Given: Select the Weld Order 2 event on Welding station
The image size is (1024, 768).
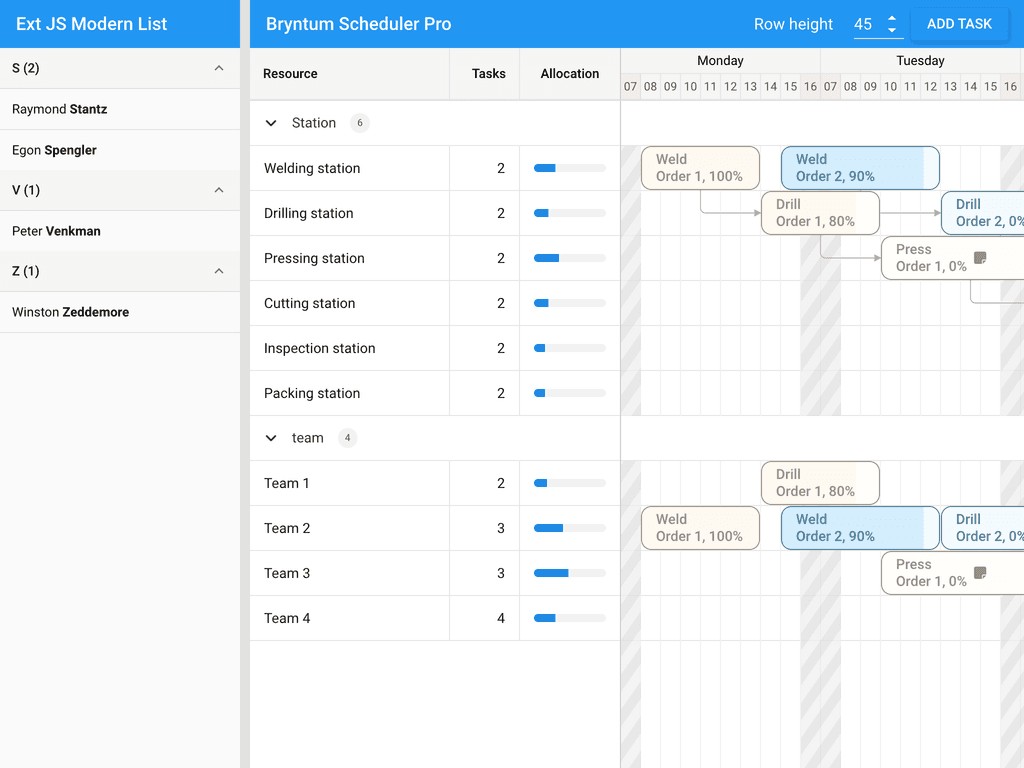Looking at the screenshot, I should click(859, 167).
